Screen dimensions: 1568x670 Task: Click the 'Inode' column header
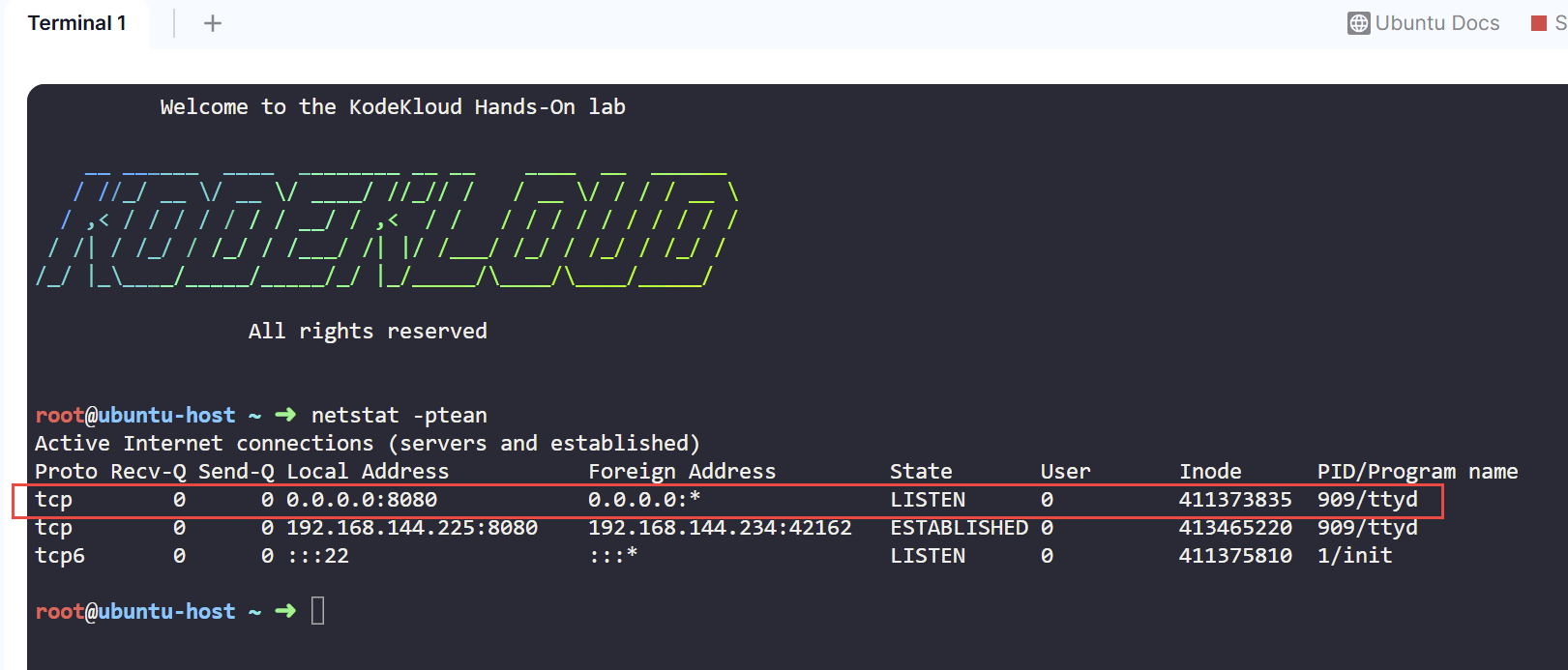click(1210, 471)
